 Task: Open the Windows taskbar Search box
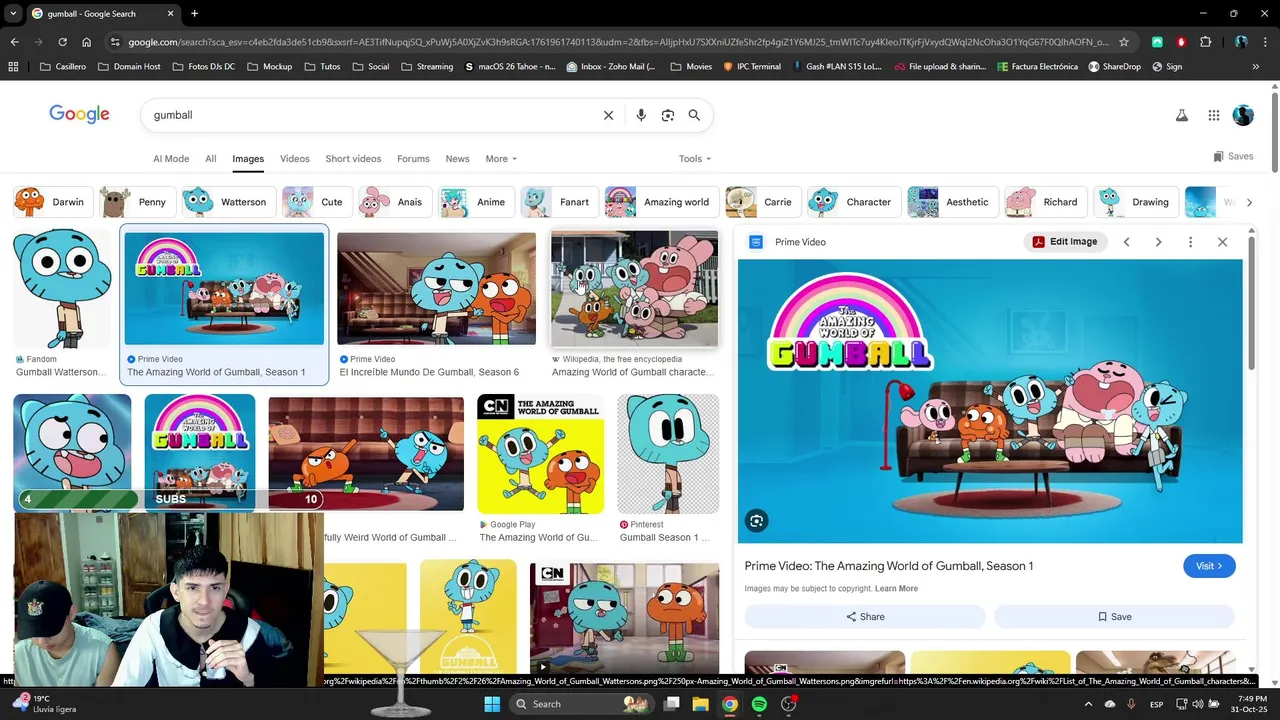(580, 704)
